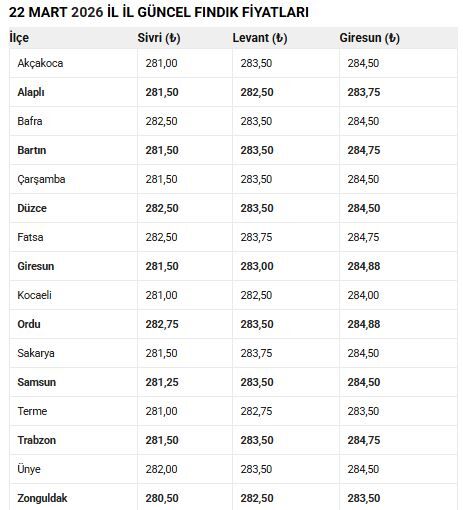Screen dimensions: 463x510
Task: Click the İlçe column header
Action: click(x=19, y=38)
